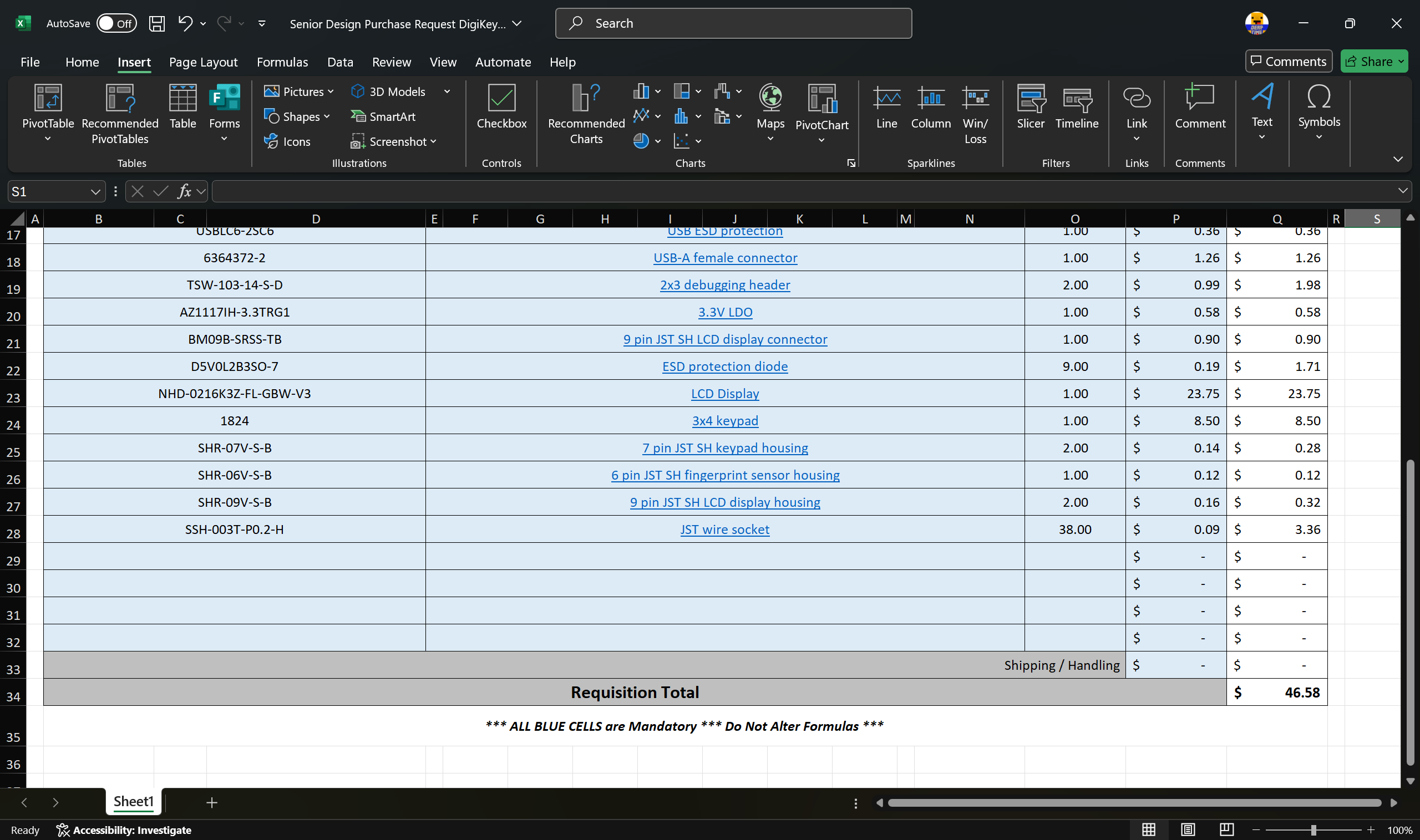Open the LCD Display hyperlink
This screenshot has height=840, width=1420.
click(725, 394)
